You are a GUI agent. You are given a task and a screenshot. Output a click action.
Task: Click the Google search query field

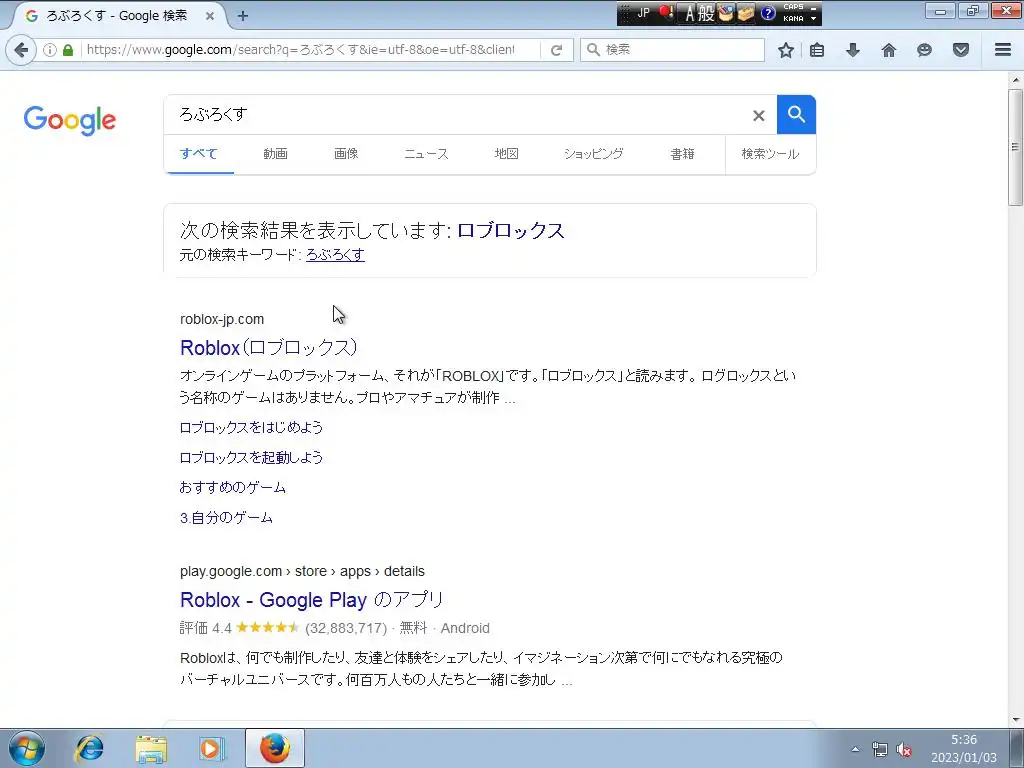point(457,114)
